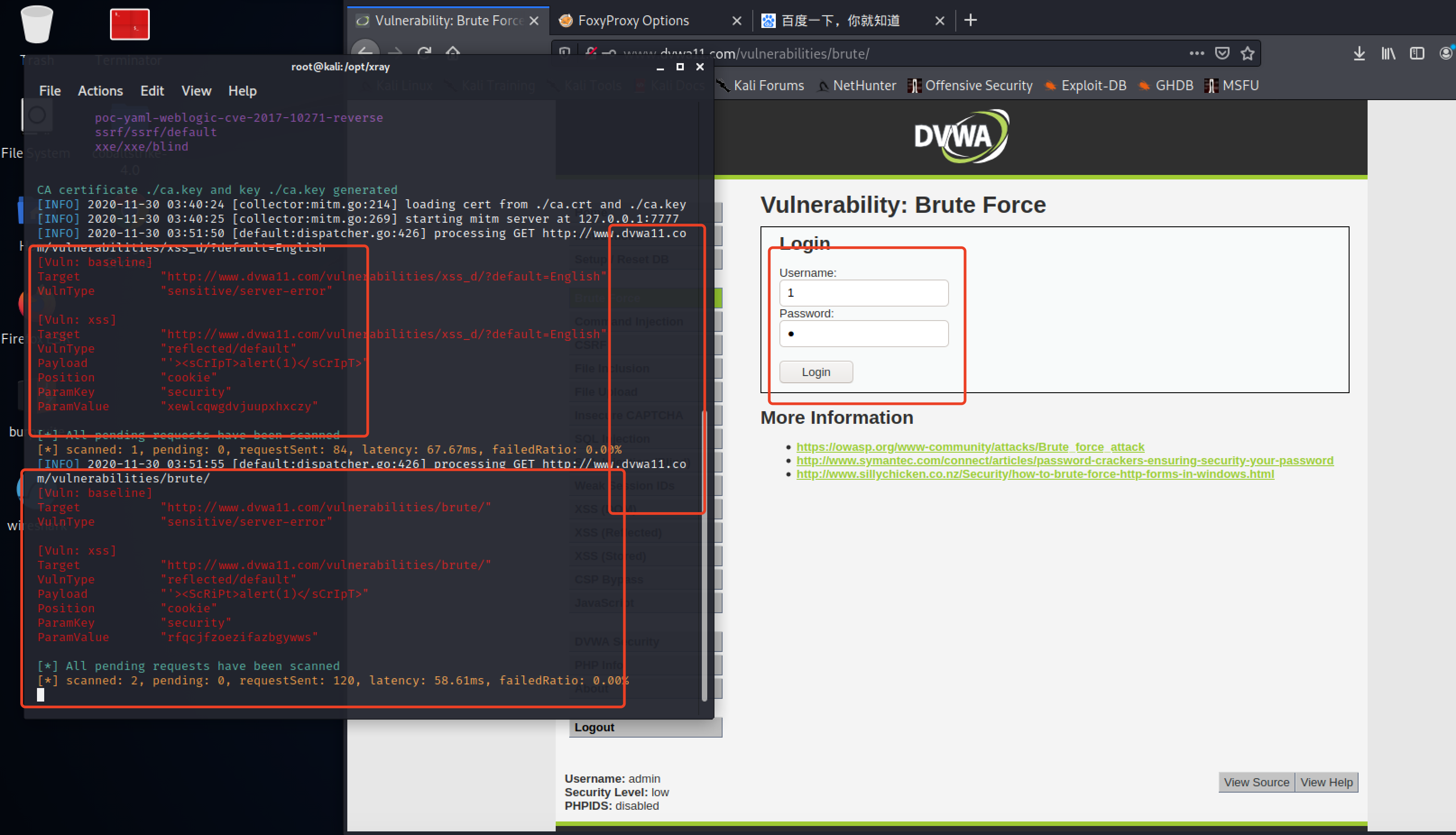The image size is (1456, 835).
Task: Close the Baidu browser tab
Action: tap(939, 21)
